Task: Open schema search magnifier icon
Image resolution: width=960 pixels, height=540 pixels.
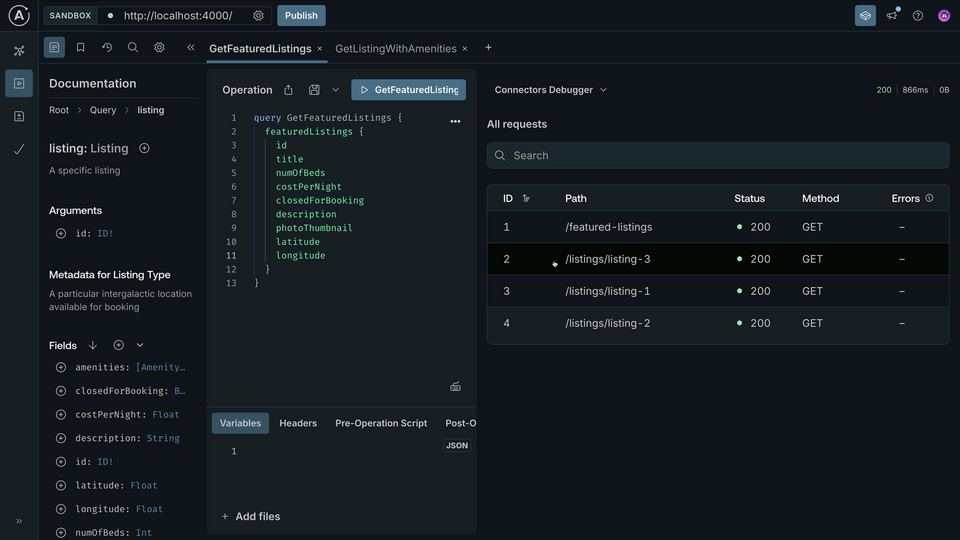Action: point(133,47)
